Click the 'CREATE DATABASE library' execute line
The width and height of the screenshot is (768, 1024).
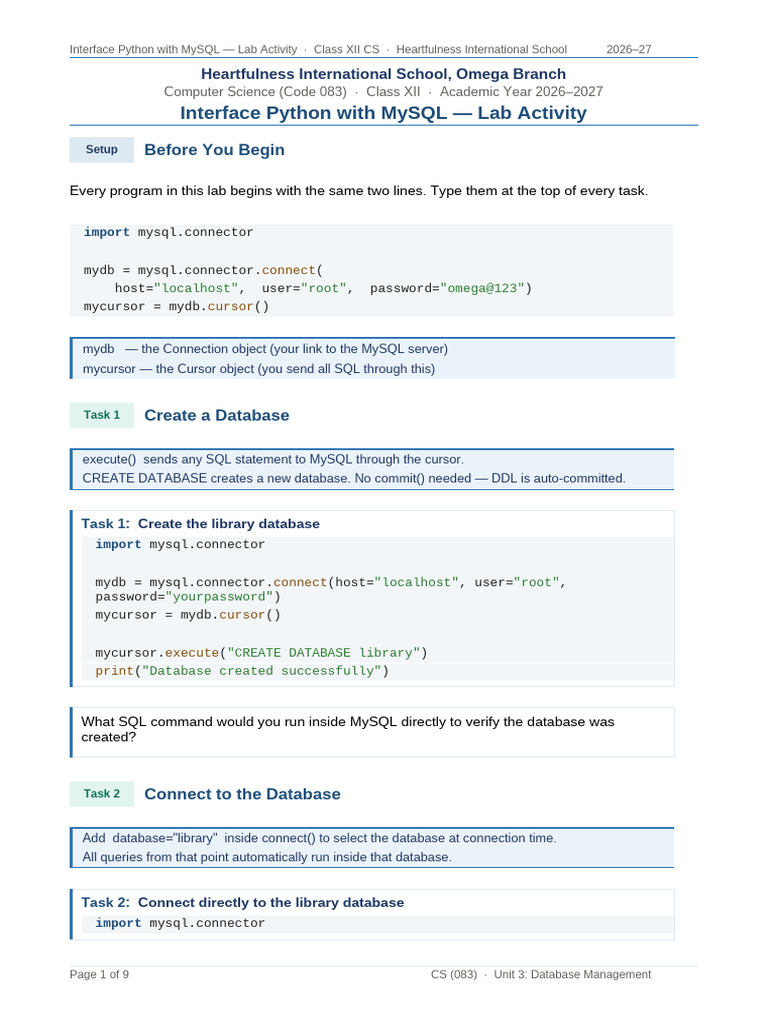coord(261,652)
